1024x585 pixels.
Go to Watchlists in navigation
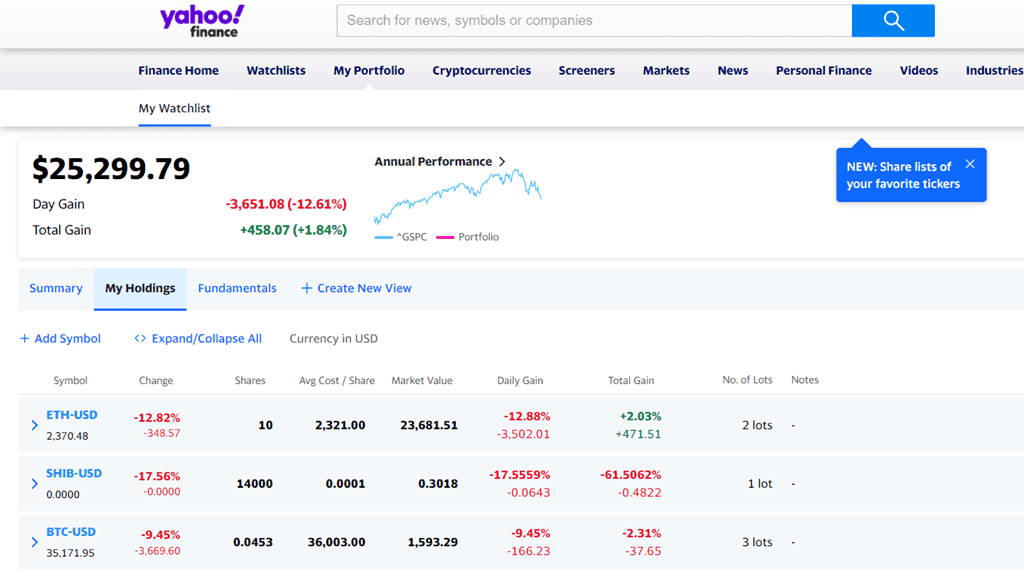[x=276, y=71]
